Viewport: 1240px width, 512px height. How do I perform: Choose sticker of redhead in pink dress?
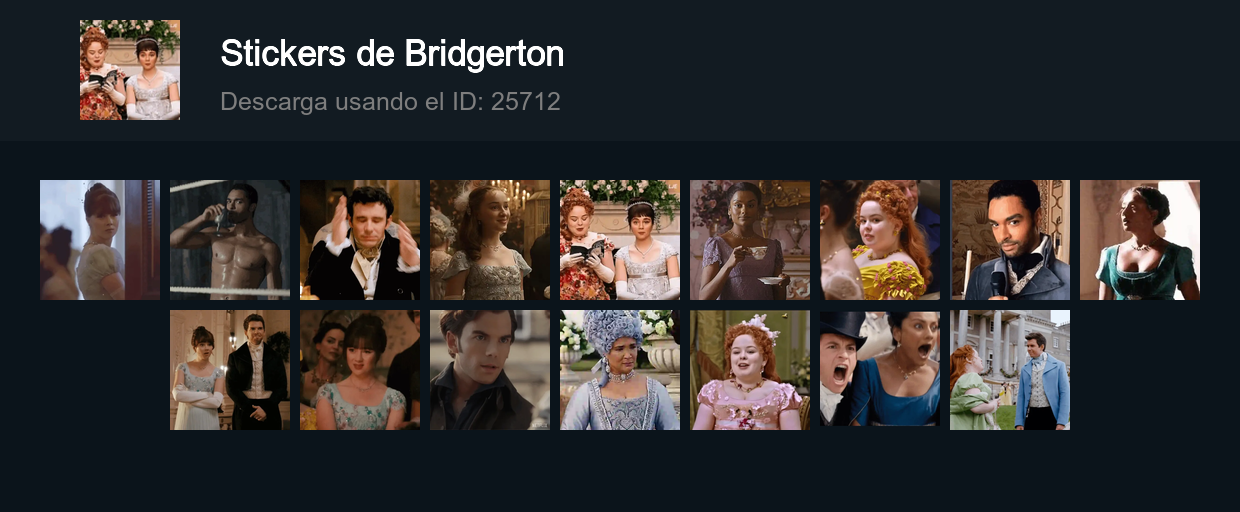pyautogui.click(x=750, y=370)
